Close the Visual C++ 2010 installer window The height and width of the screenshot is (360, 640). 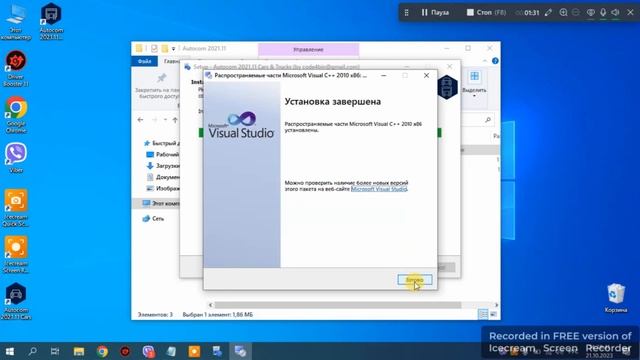click(x=427, y=76)
